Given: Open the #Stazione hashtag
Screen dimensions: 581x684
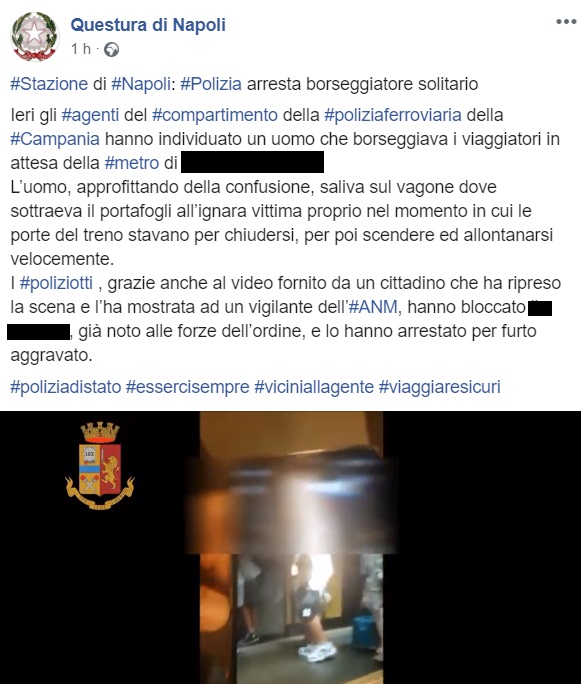Looking at the screenshot, I should (49, 84).
